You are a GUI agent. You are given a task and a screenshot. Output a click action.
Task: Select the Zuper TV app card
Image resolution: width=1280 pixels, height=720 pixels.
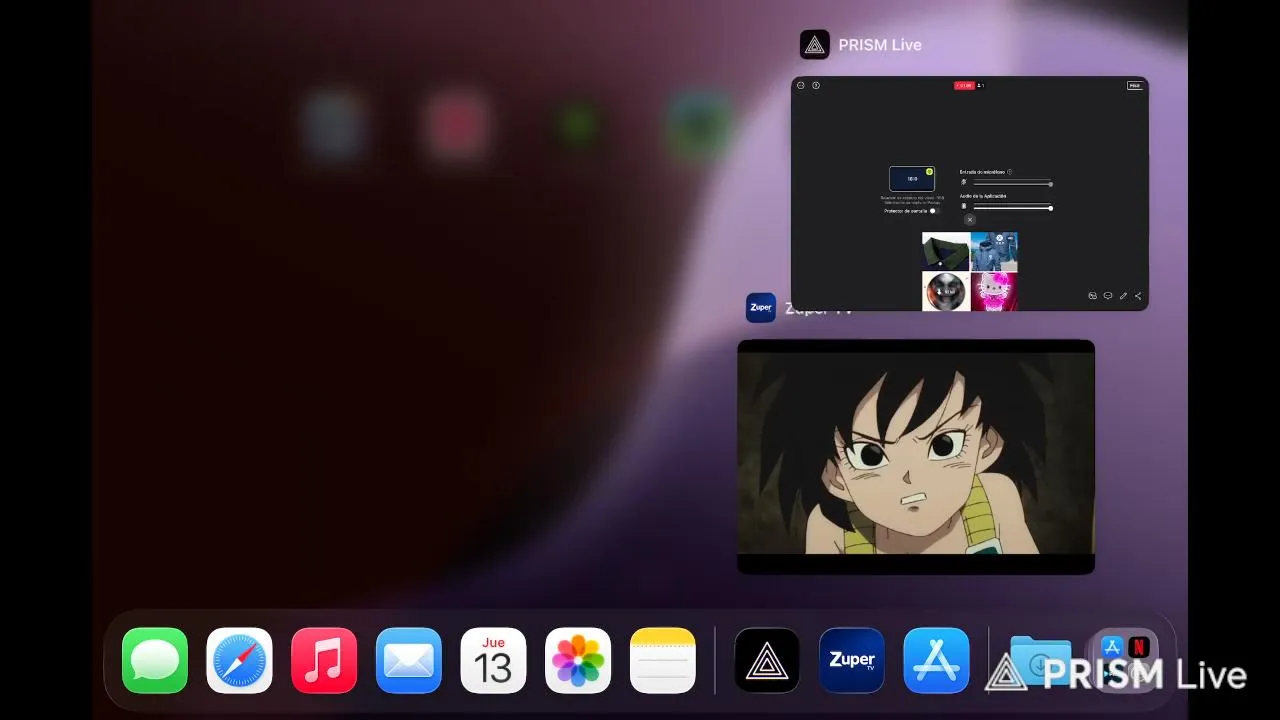click(916, 457)
